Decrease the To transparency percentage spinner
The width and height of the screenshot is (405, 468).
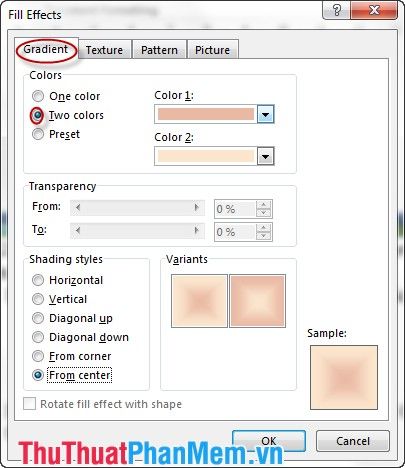tap(264, 236)
